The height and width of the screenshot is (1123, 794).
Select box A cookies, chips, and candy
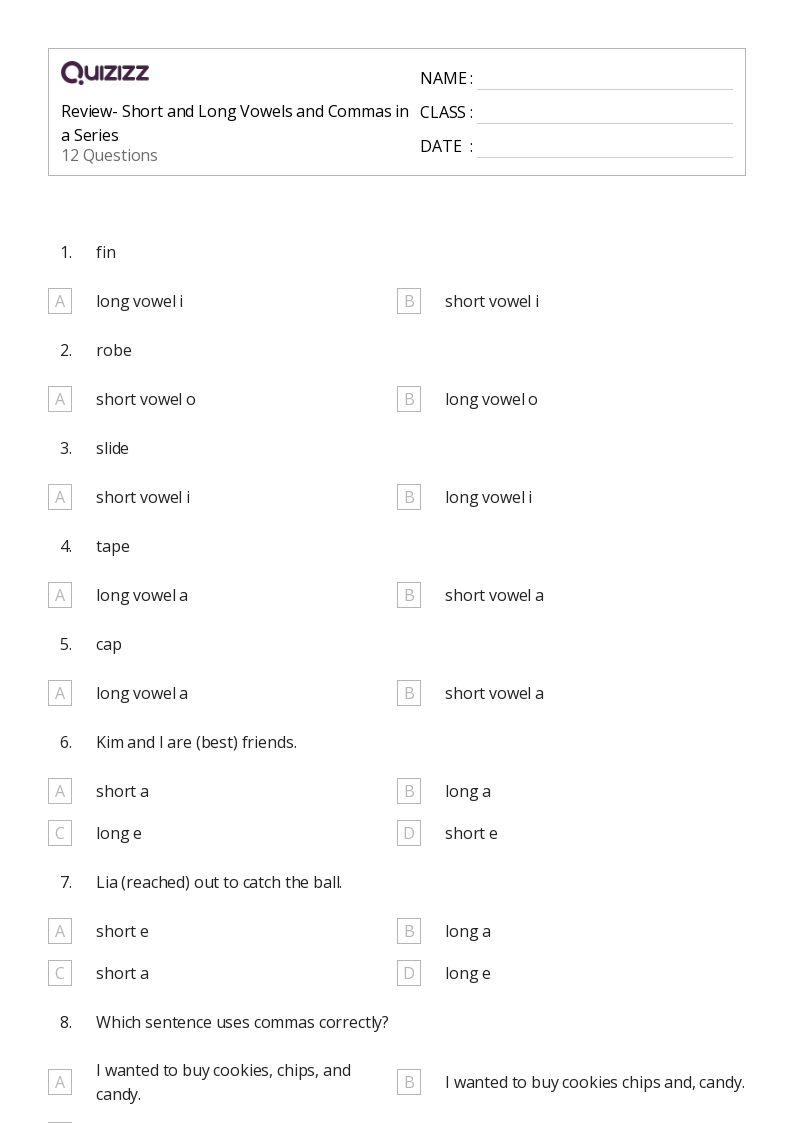click(60, 1082)
